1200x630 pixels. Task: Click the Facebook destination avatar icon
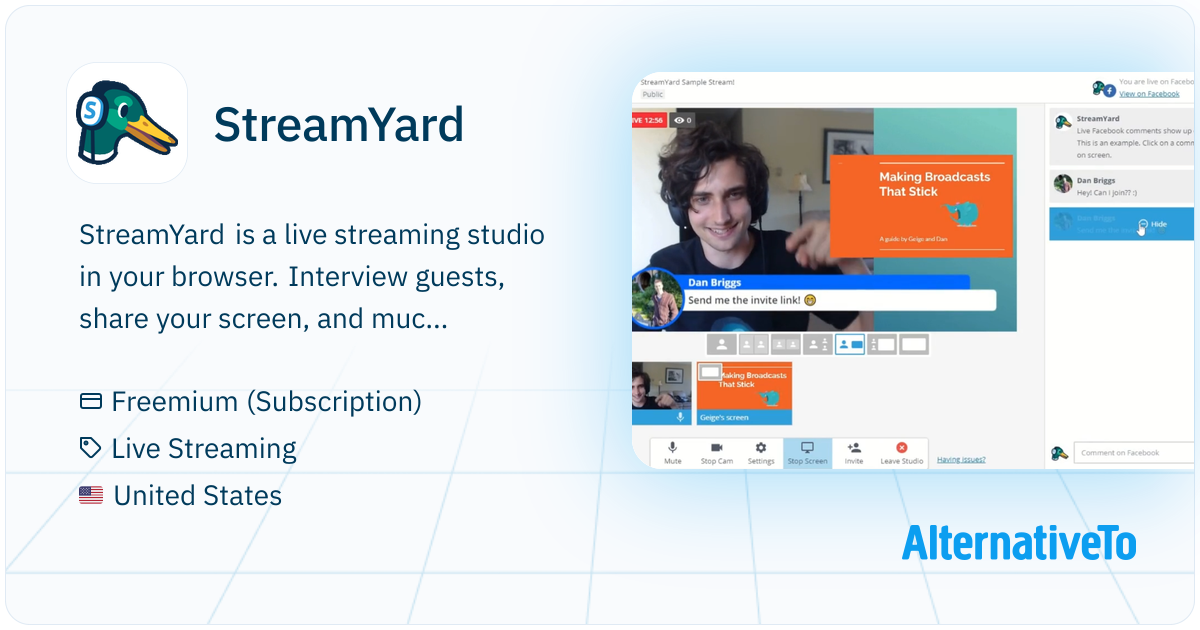point(1104,89)
